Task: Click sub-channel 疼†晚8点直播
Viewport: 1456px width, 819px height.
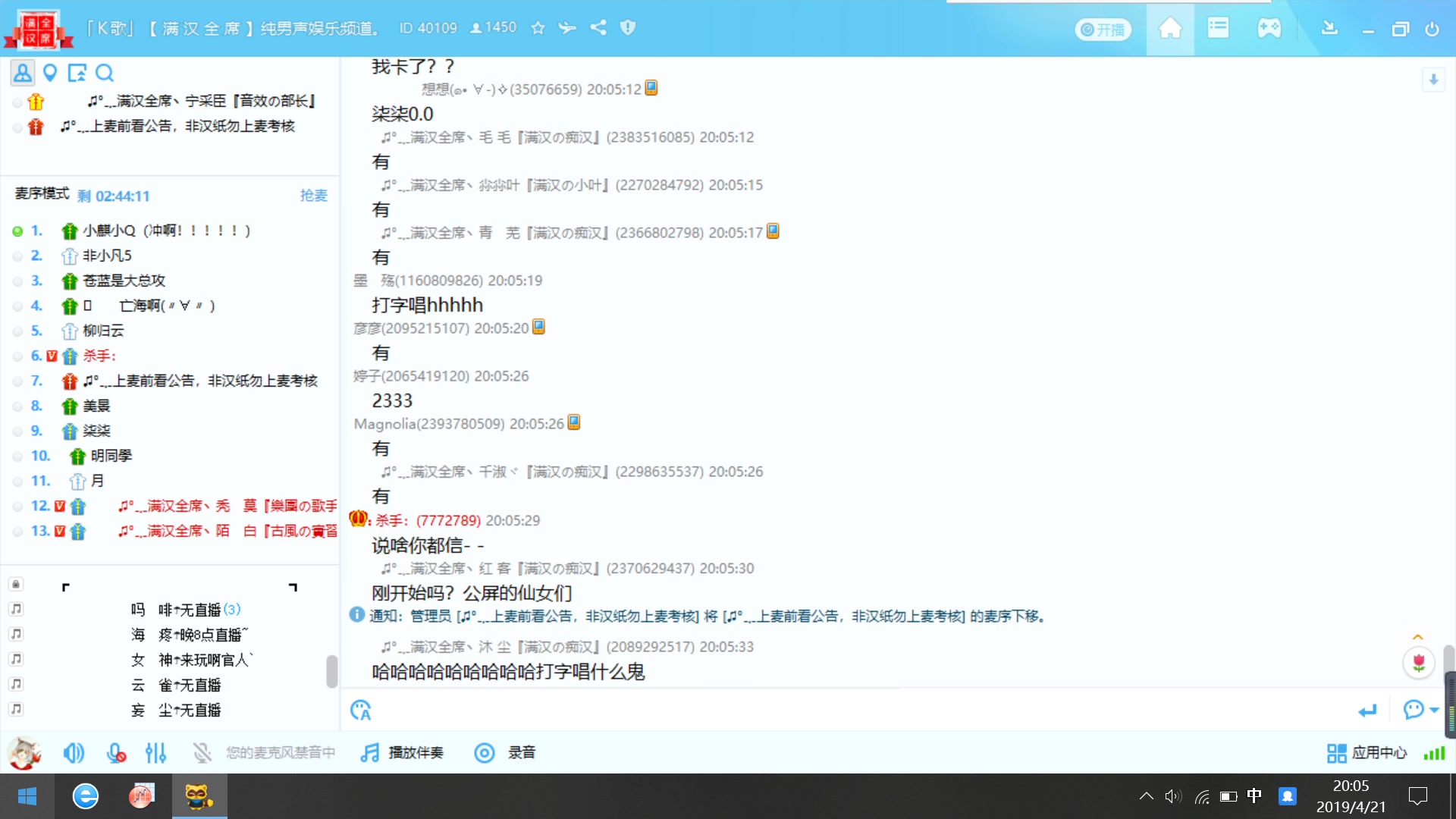Action: 190,635
